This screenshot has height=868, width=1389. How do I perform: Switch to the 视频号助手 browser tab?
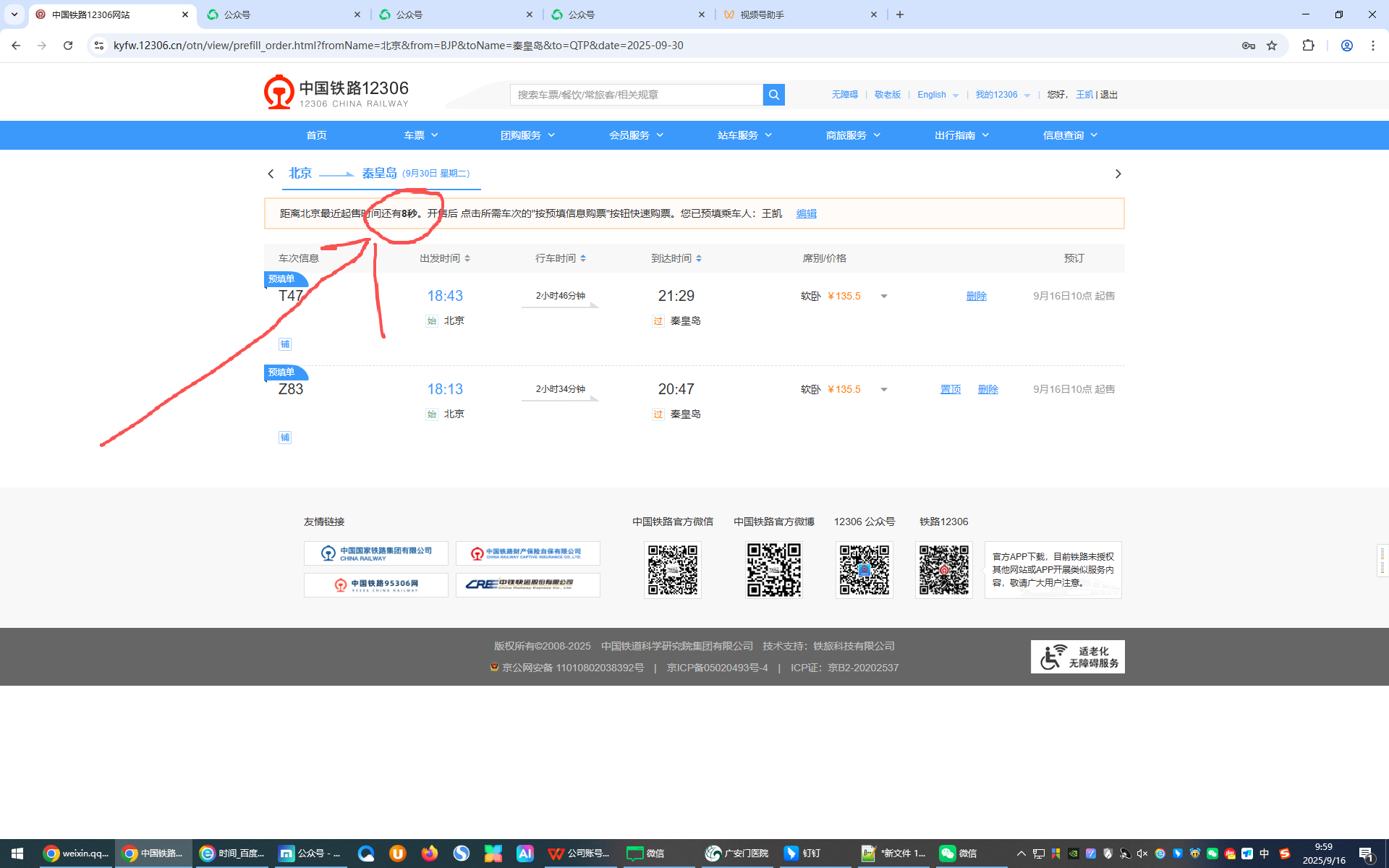pyautogui.click(x=800, y=14)
